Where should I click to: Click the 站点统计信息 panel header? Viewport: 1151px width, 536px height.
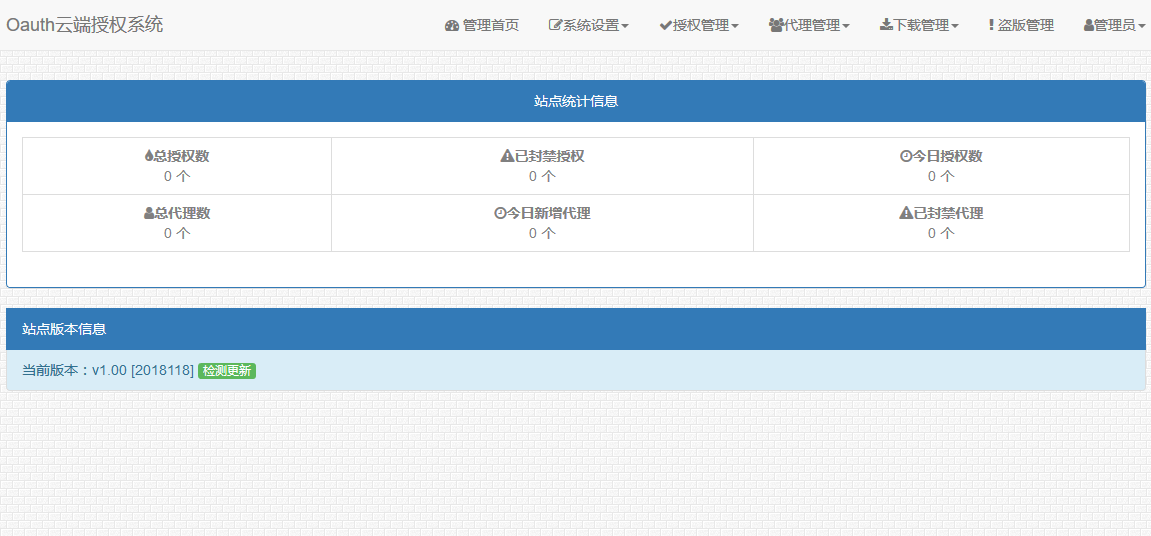pyautogui.click(x=575, y=102)
